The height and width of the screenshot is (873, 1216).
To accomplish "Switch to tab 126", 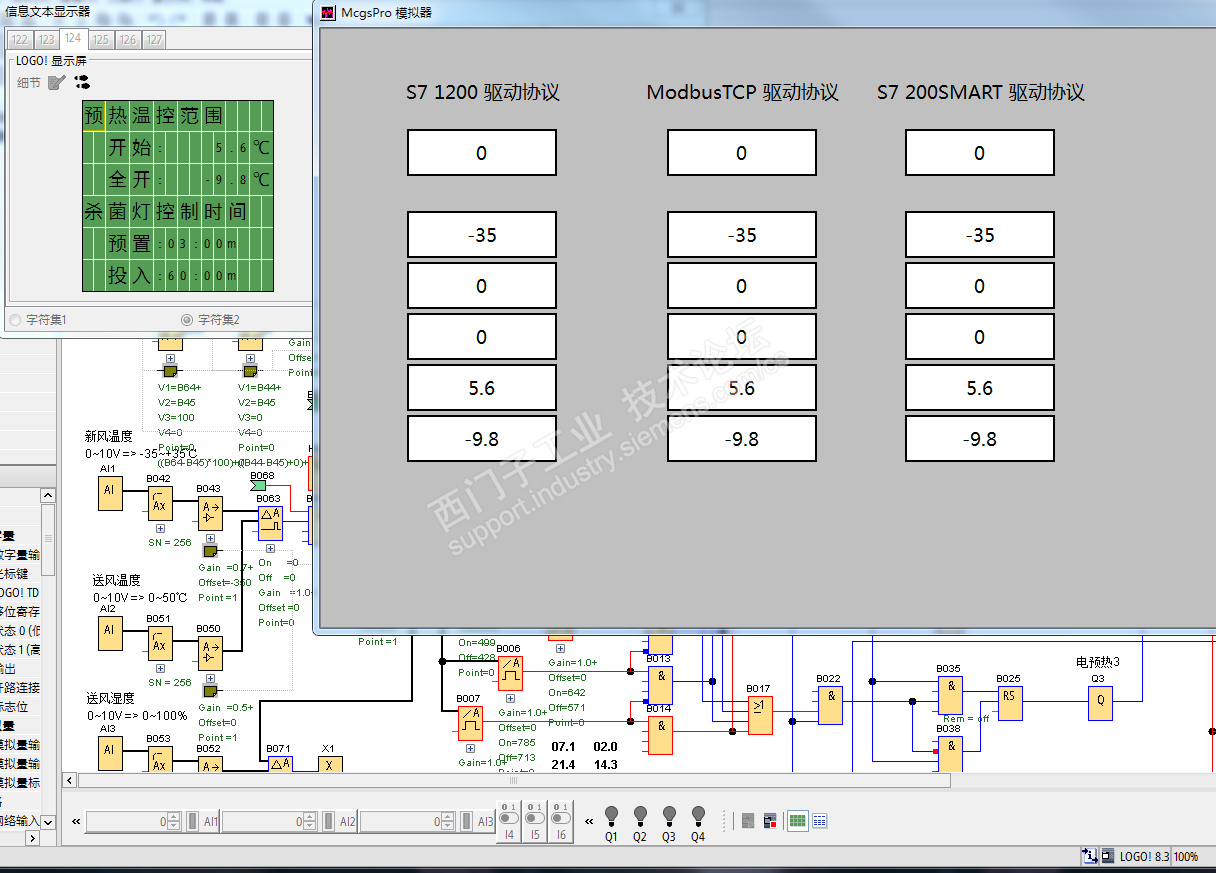I will click(127, 40).
